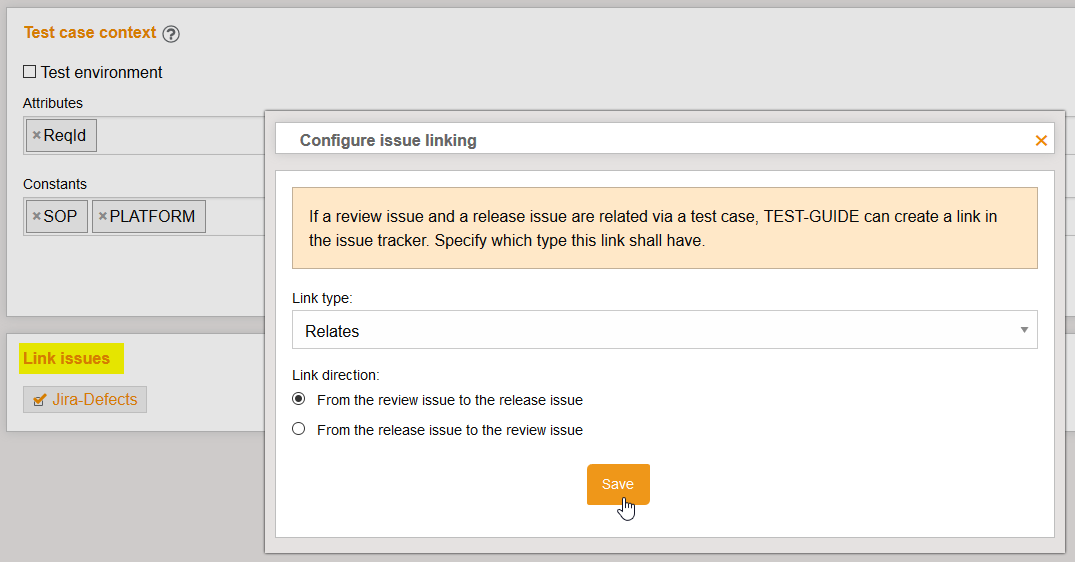Click the Link type dropdown arrow
The width and height of the screenshot is (1075, 562).
point(1024,330)
